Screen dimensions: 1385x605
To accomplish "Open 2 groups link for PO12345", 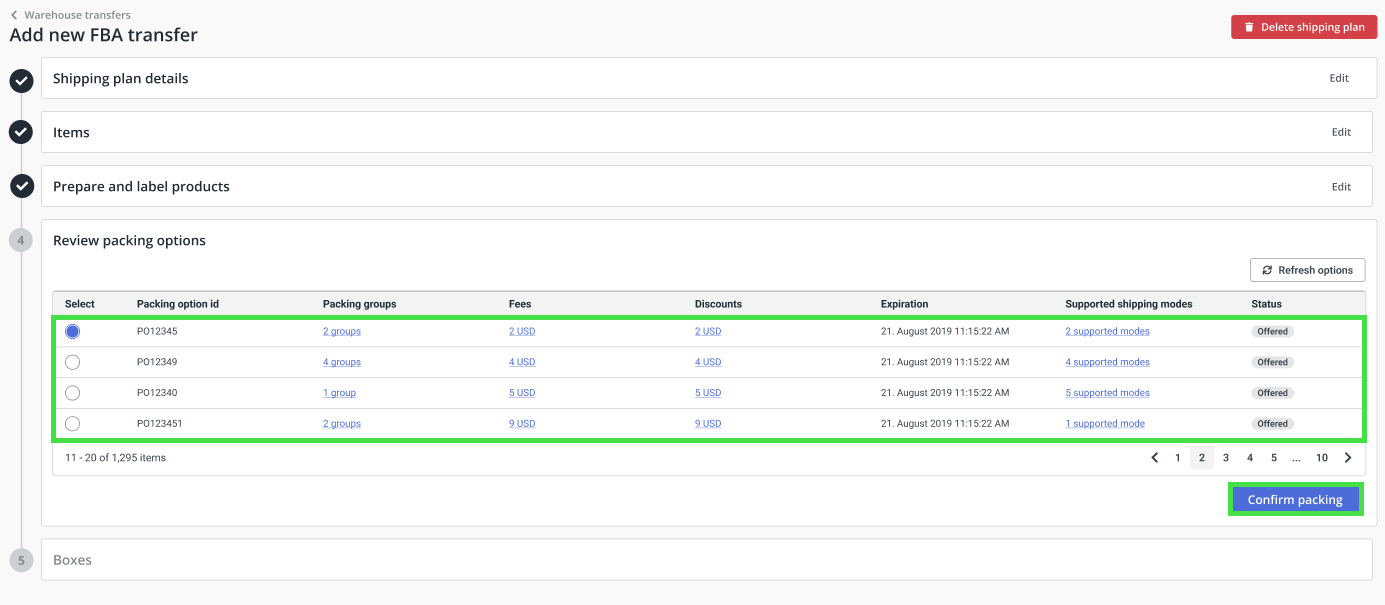I will pos(342,331).
